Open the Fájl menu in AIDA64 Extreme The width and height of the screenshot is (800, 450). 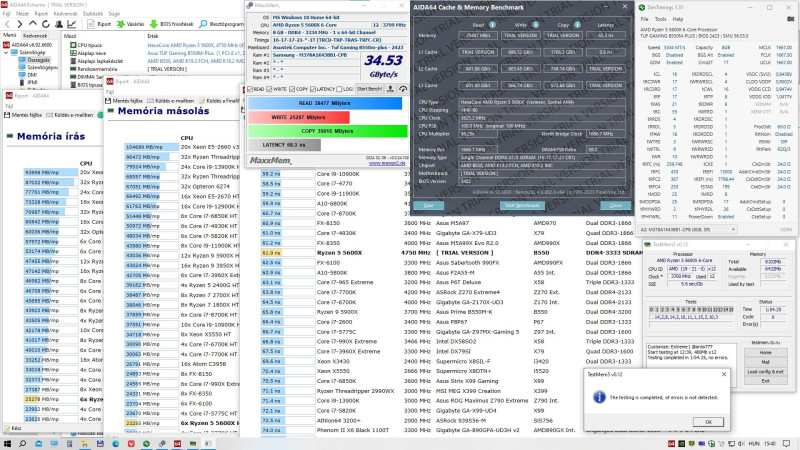[6, 14]
